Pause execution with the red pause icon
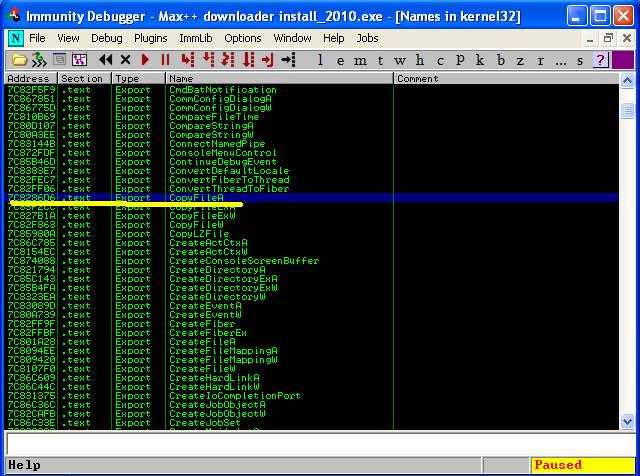The image size is (640, 476). pyautogui.click(x=165, y=60)
